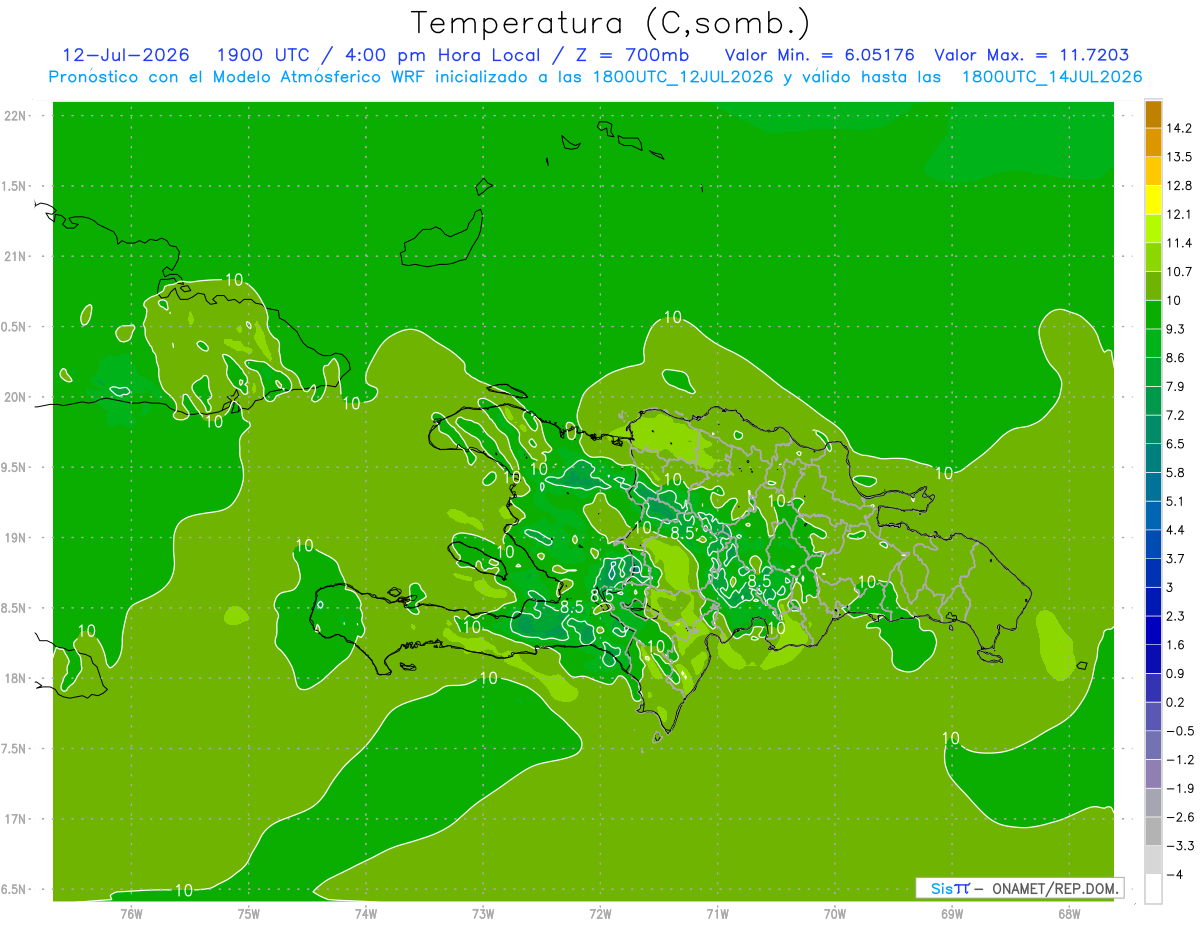The image size is (1200, 927).
Task: Click the '20N' latitude axis label
Action: pos(15,397)
